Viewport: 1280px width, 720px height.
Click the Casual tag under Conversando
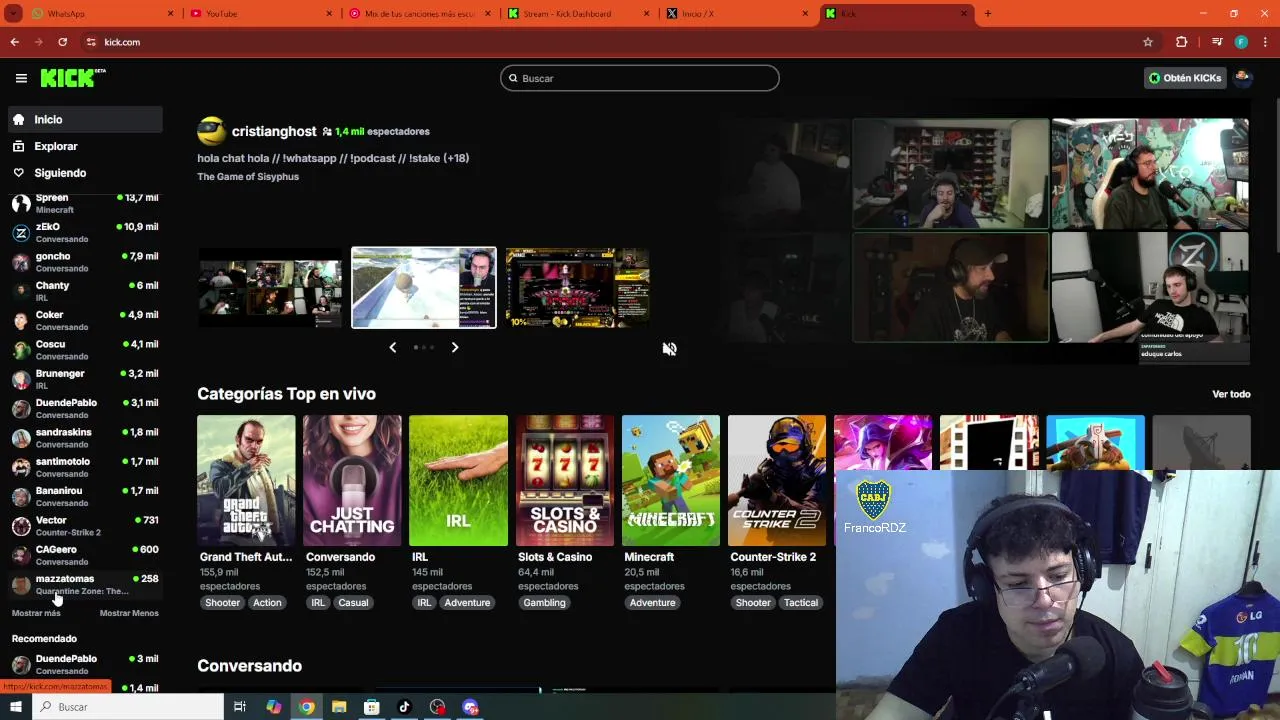coord(353,603)
